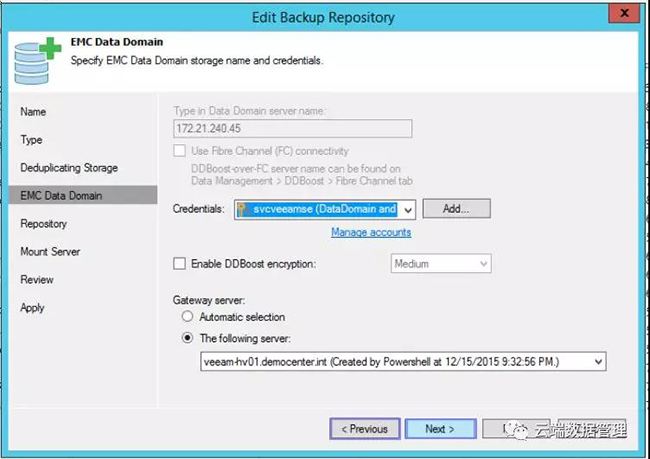Go to the Type wizard step
This screenshot has height=459, width=650.
(32, 140)
